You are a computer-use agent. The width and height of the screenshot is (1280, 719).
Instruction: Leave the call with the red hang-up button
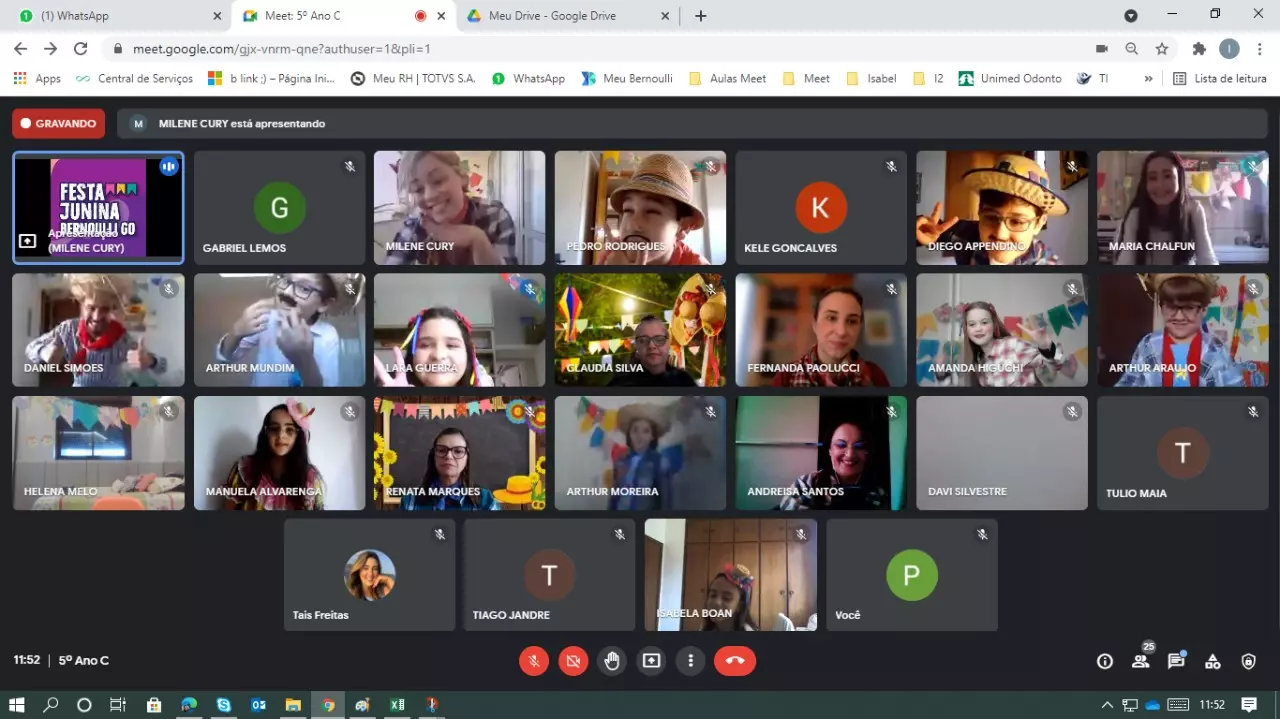point(735,661)
